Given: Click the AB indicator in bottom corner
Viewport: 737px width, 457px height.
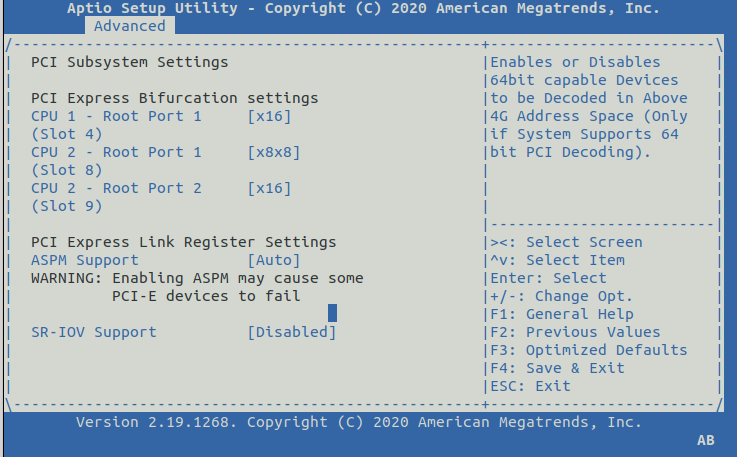Looking at the screenshot, I should [706, 440].
